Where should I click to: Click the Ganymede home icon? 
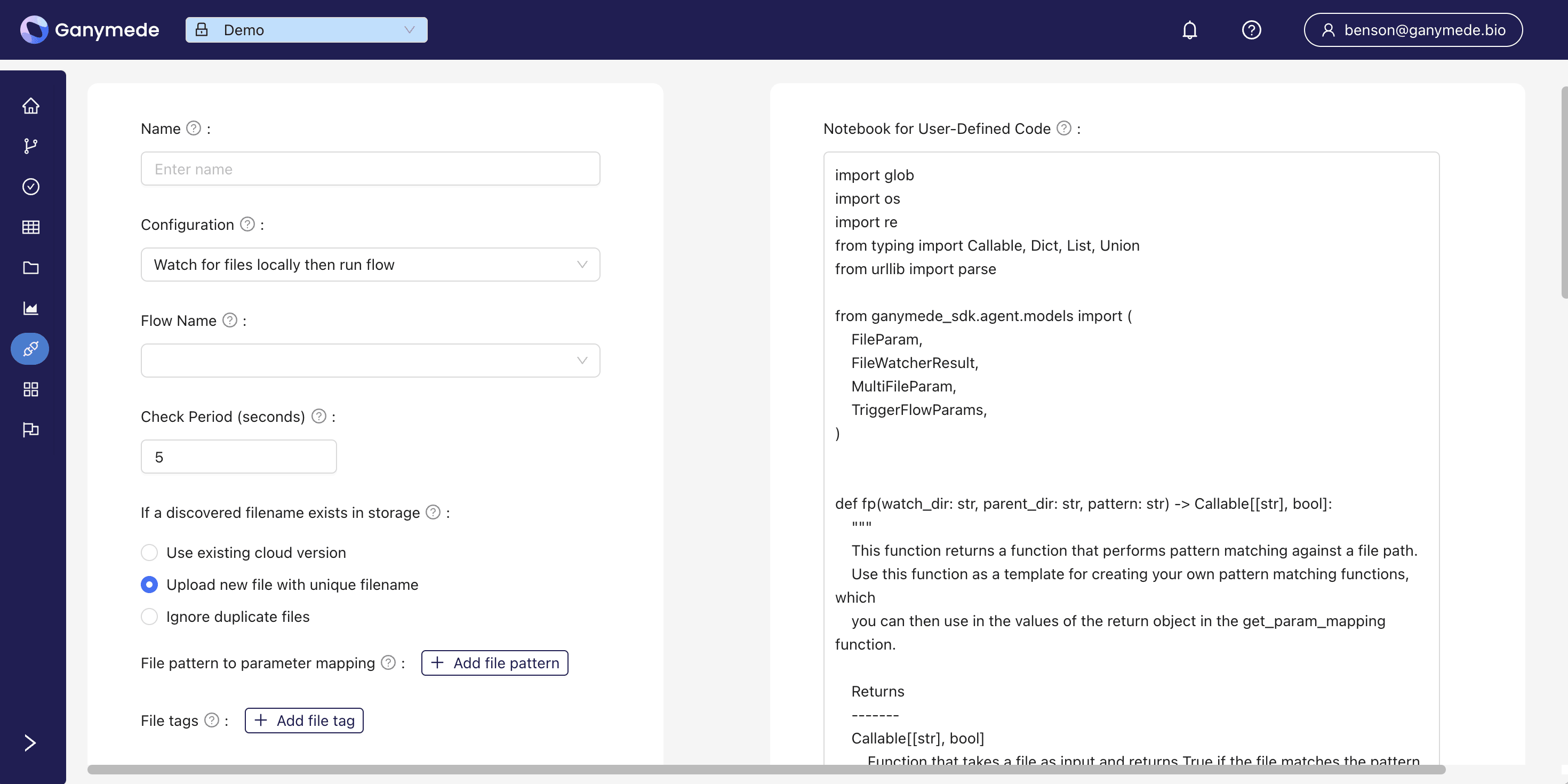[30, 105]
